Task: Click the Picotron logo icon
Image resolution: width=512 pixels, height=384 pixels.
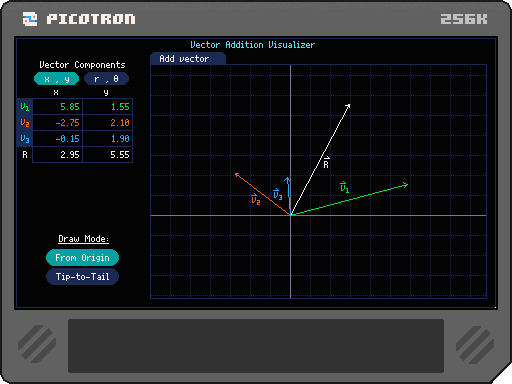Action: pyautogui.click(x=30, y=19)
